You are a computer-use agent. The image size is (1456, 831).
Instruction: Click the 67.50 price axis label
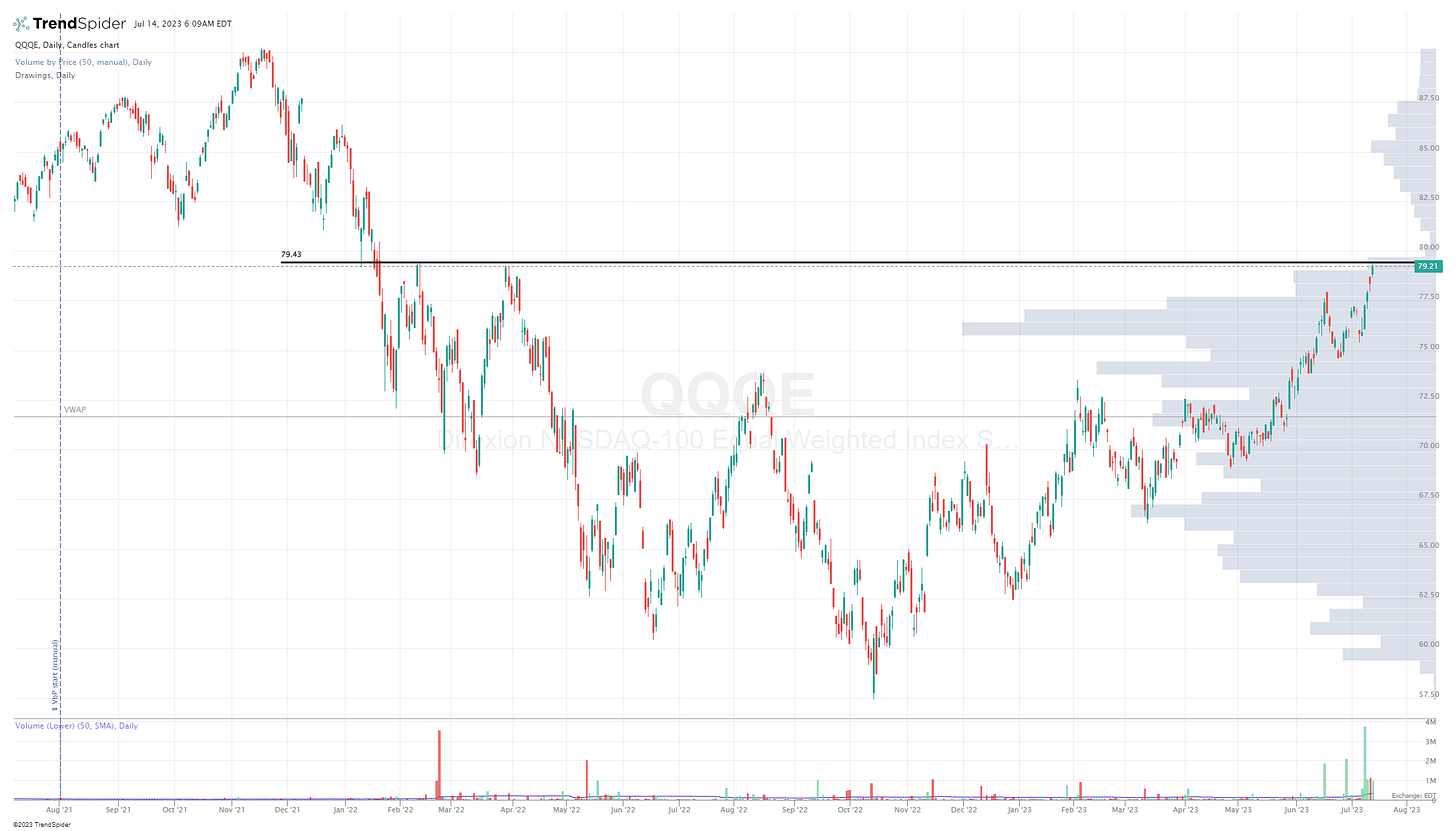[1428, 496]
